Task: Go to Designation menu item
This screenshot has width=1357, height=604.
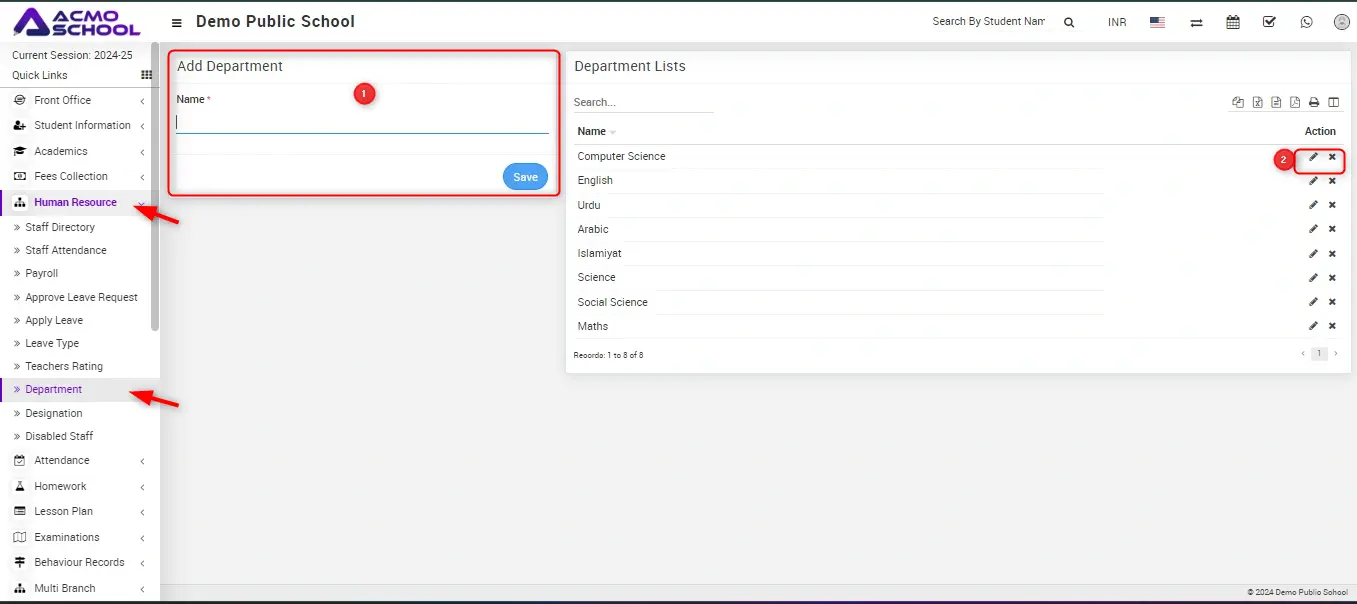Action: pos(54,413)
